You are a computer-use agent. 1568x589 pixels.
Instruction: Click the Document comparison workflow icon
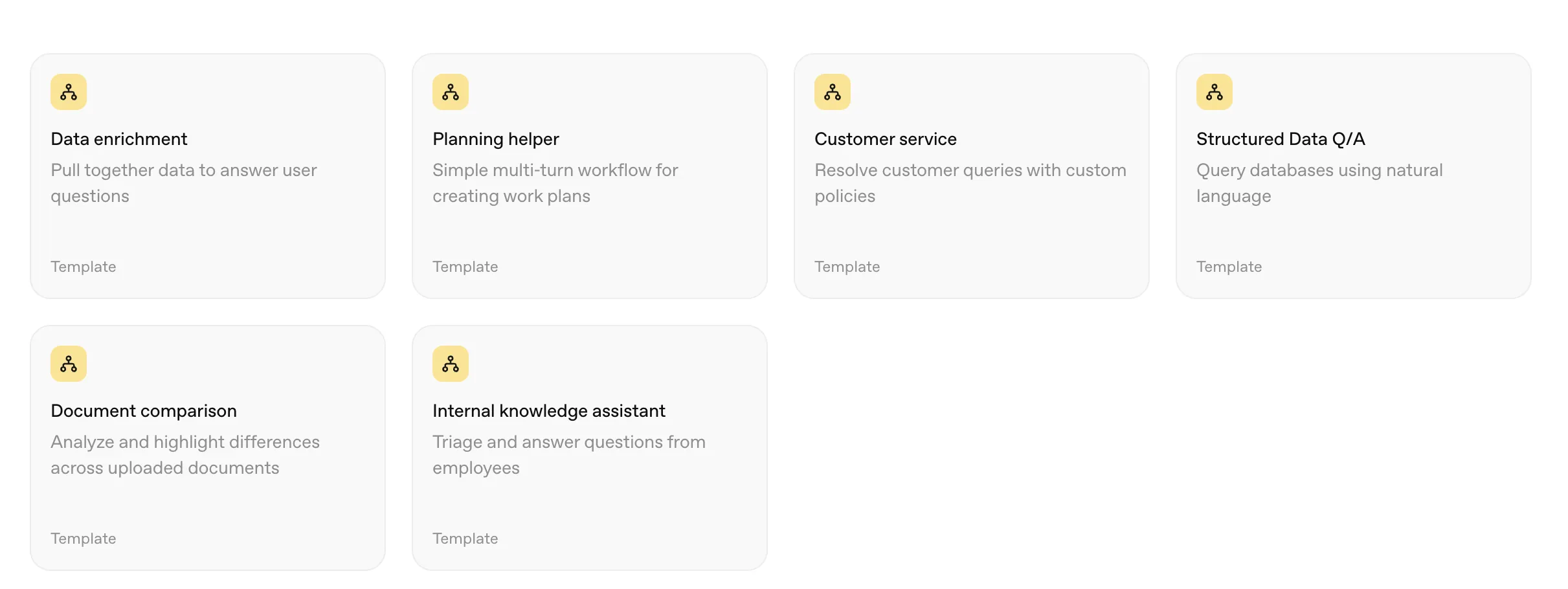[69, 364]
